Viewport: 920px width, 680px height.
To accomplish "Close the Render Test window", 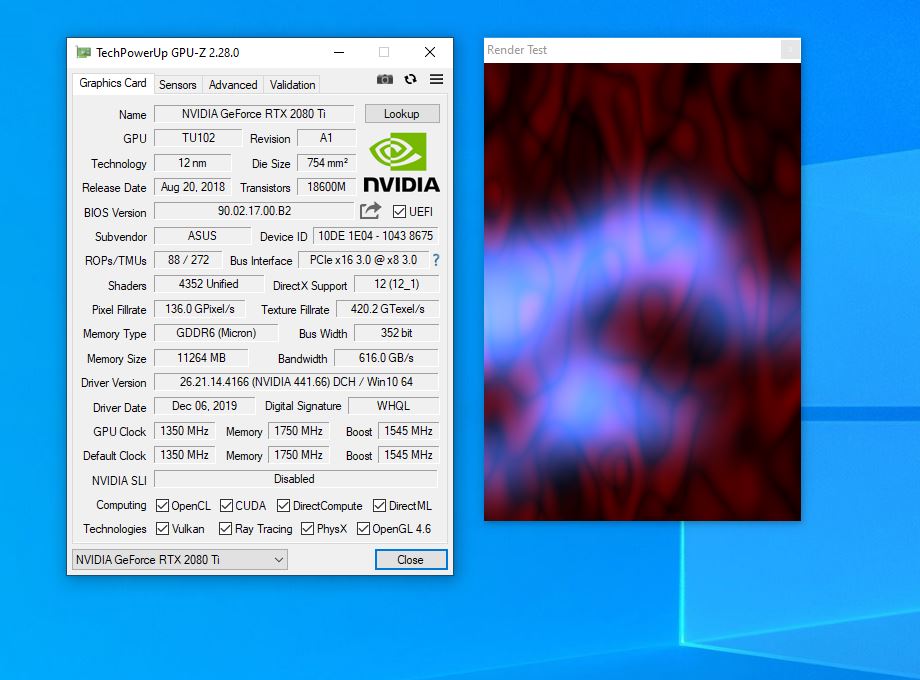I will [790, 50].
